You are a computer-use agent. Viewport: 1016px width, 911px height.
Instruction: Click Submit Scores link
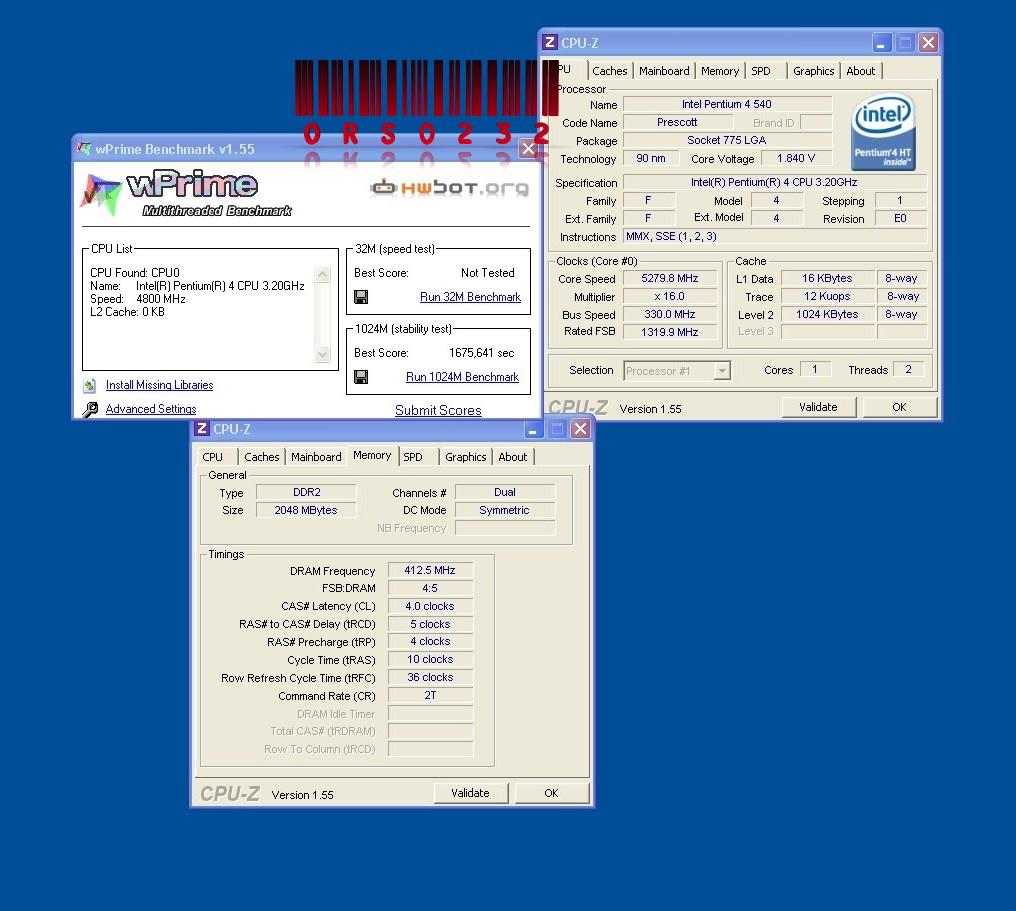(x=438, y=410)
